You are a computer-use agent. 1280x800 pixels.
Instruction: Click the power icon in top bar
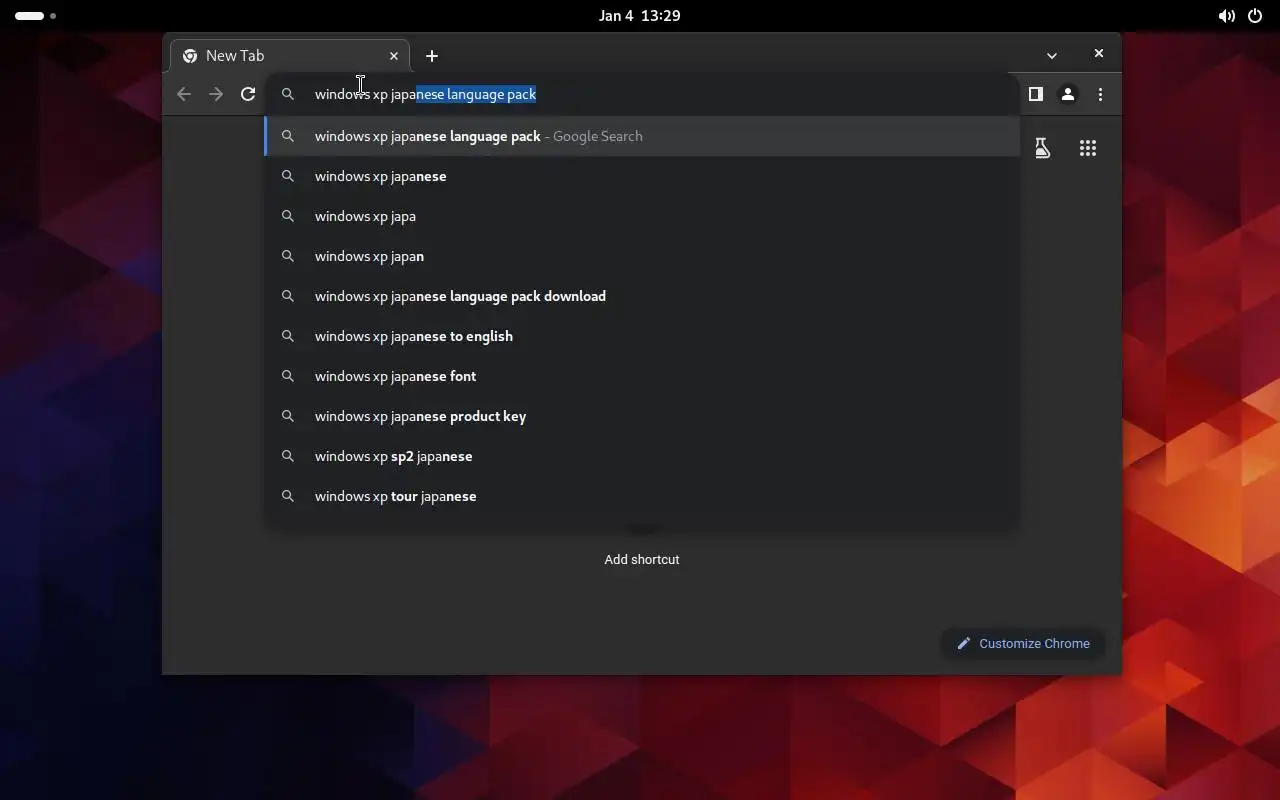pos(1256,16)
